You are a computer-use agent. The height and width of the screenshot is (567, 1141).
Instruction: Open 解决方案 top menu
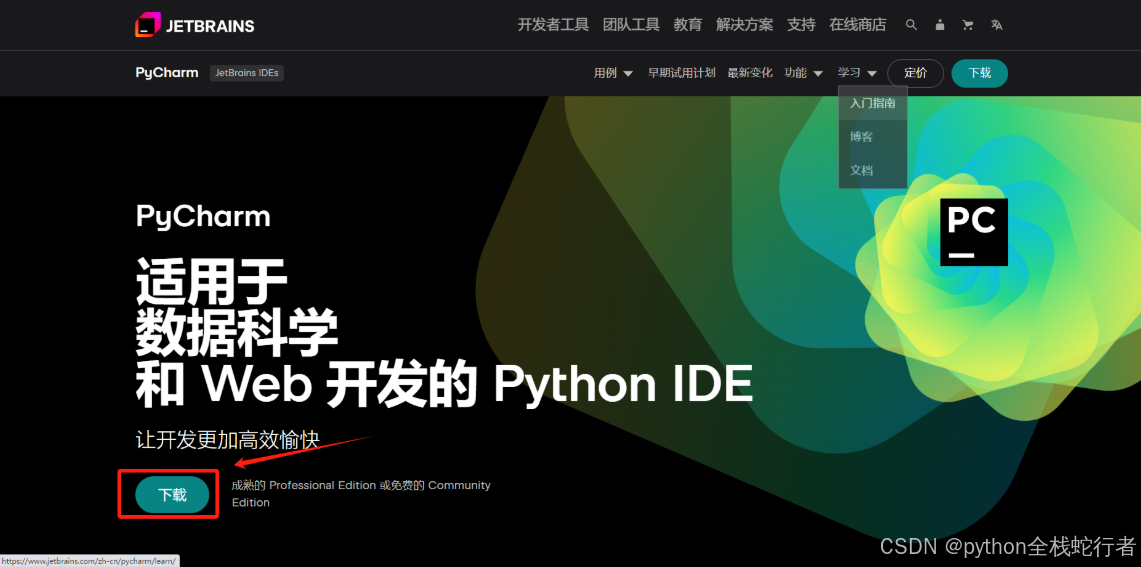pos(744,25)
